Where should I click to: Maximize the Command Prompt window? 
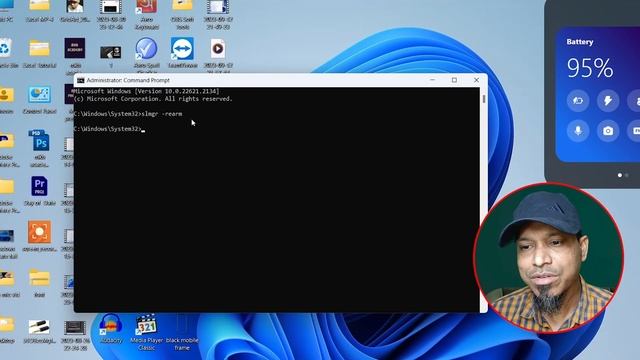point(454,80)
